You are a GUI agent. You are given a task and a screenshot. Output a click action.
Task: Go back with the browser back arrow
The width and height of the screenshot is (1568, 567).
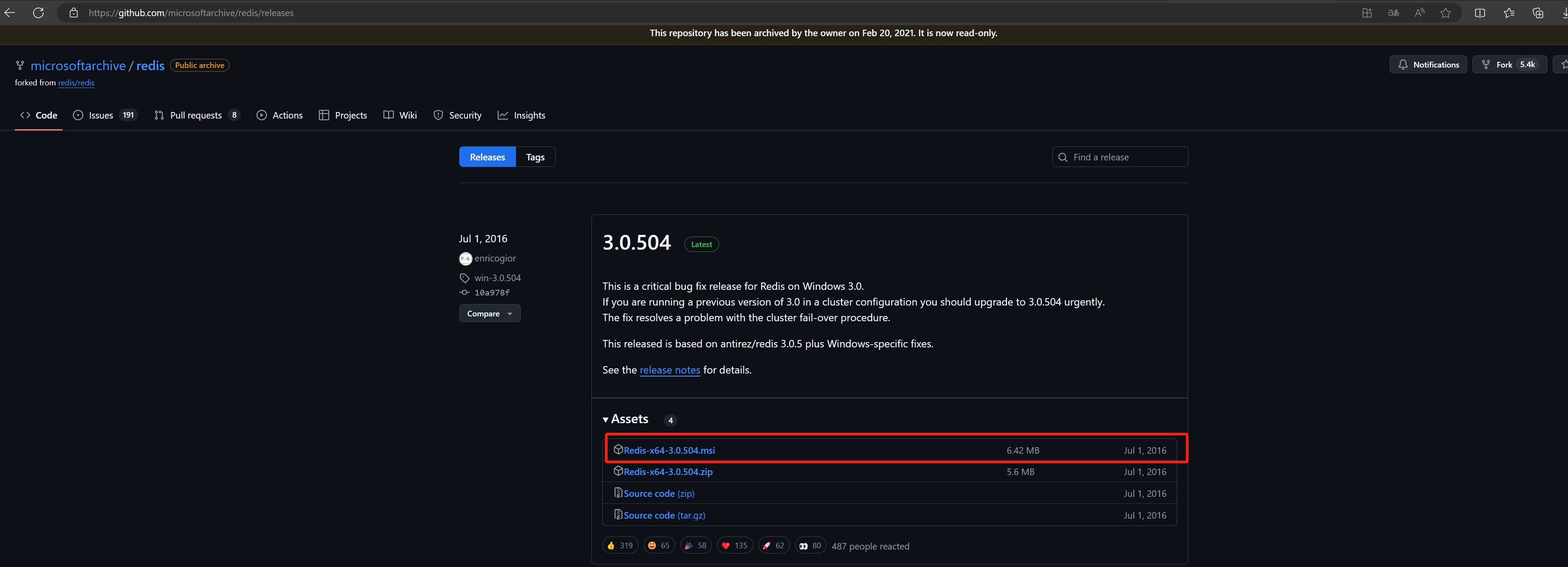pos(9,13)
